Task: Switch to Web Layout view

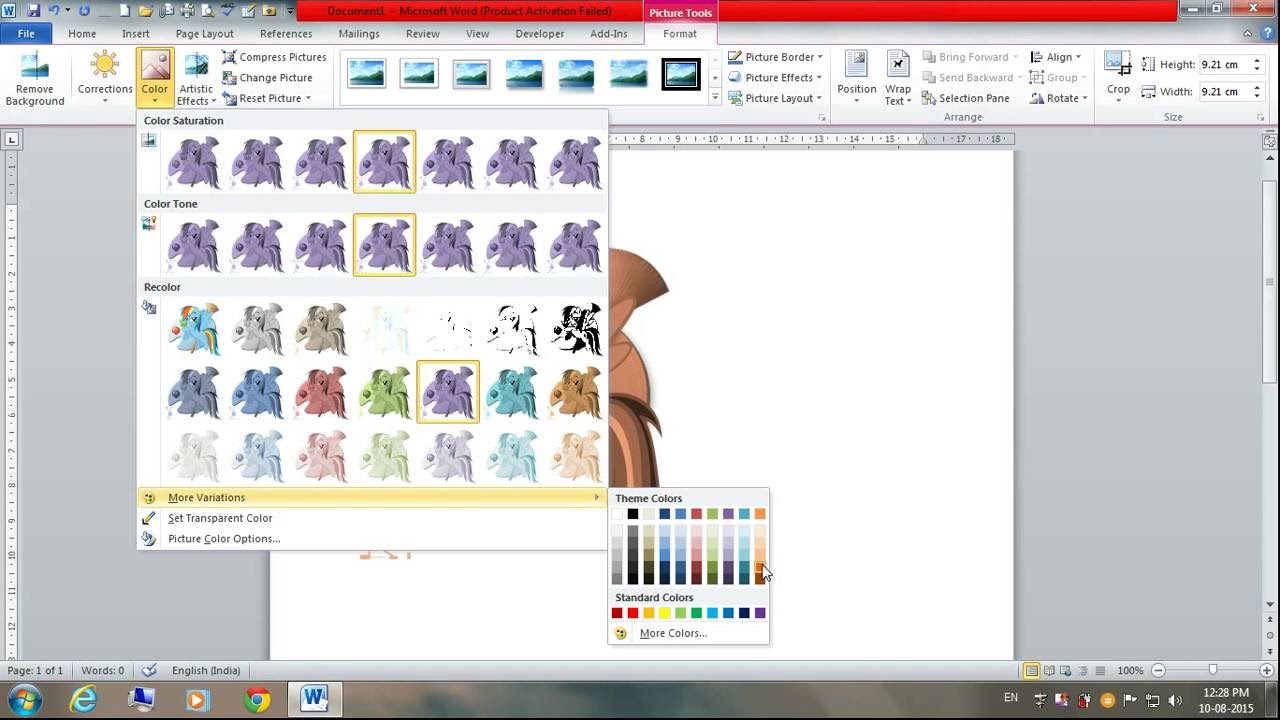Action: [1065, 670]
